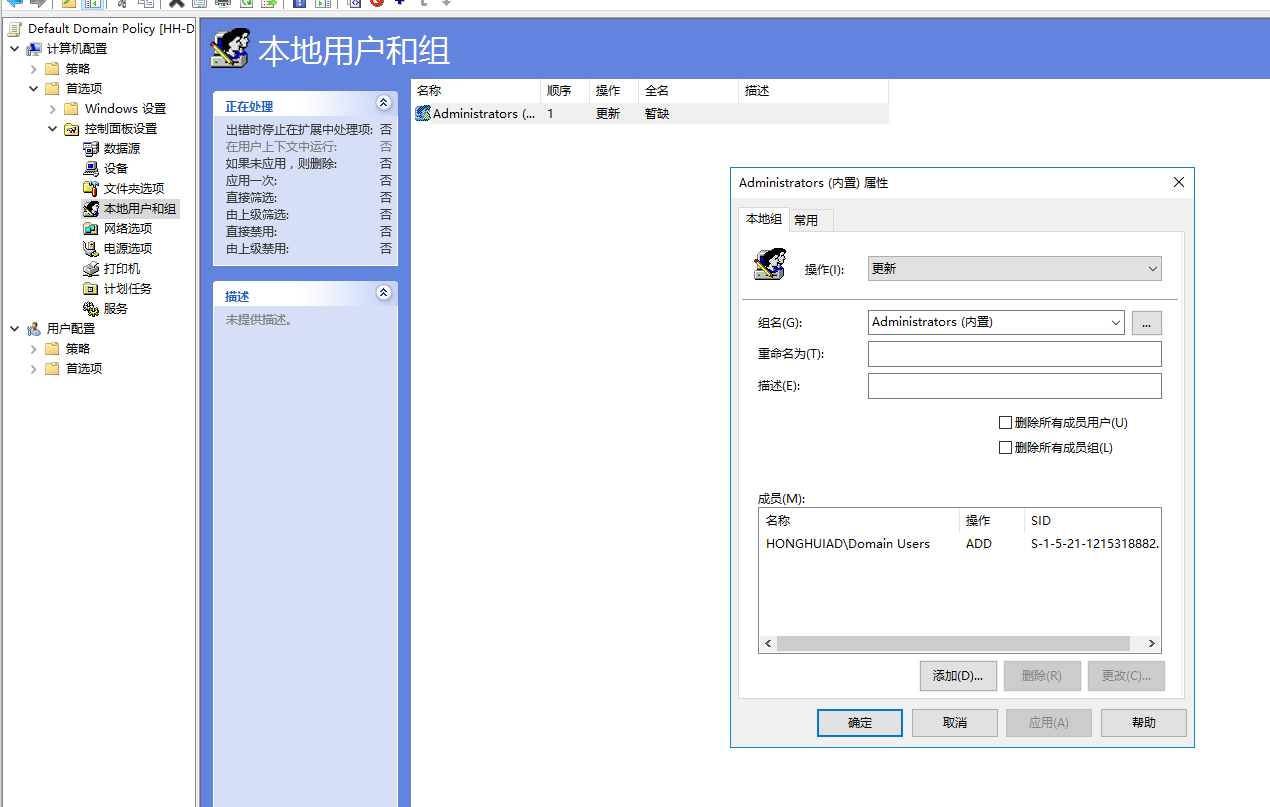Toggle the show/hide console tree icon
This screenshot has height=807, width=1270.
pos(91,5)
